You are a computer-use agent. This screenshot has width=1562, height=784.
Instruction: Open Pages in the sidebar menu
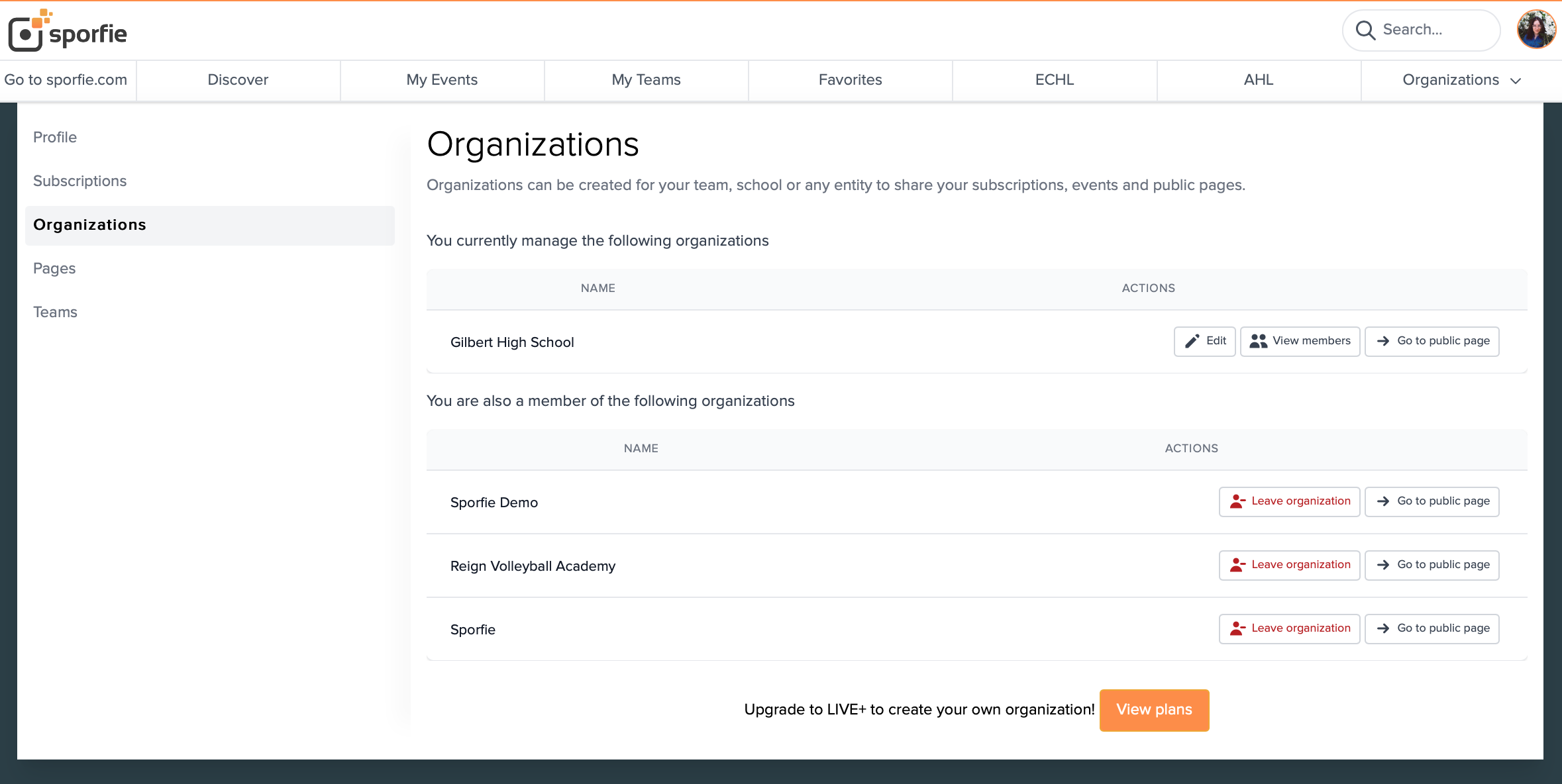click(54, 268)
